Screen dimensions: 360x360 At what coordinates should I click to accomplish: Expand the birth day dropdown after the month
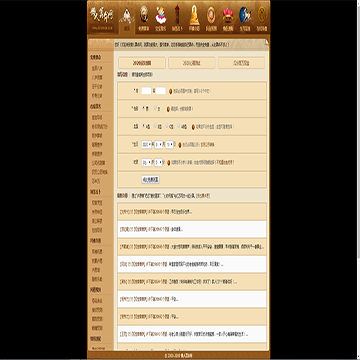tap(170, 145)
